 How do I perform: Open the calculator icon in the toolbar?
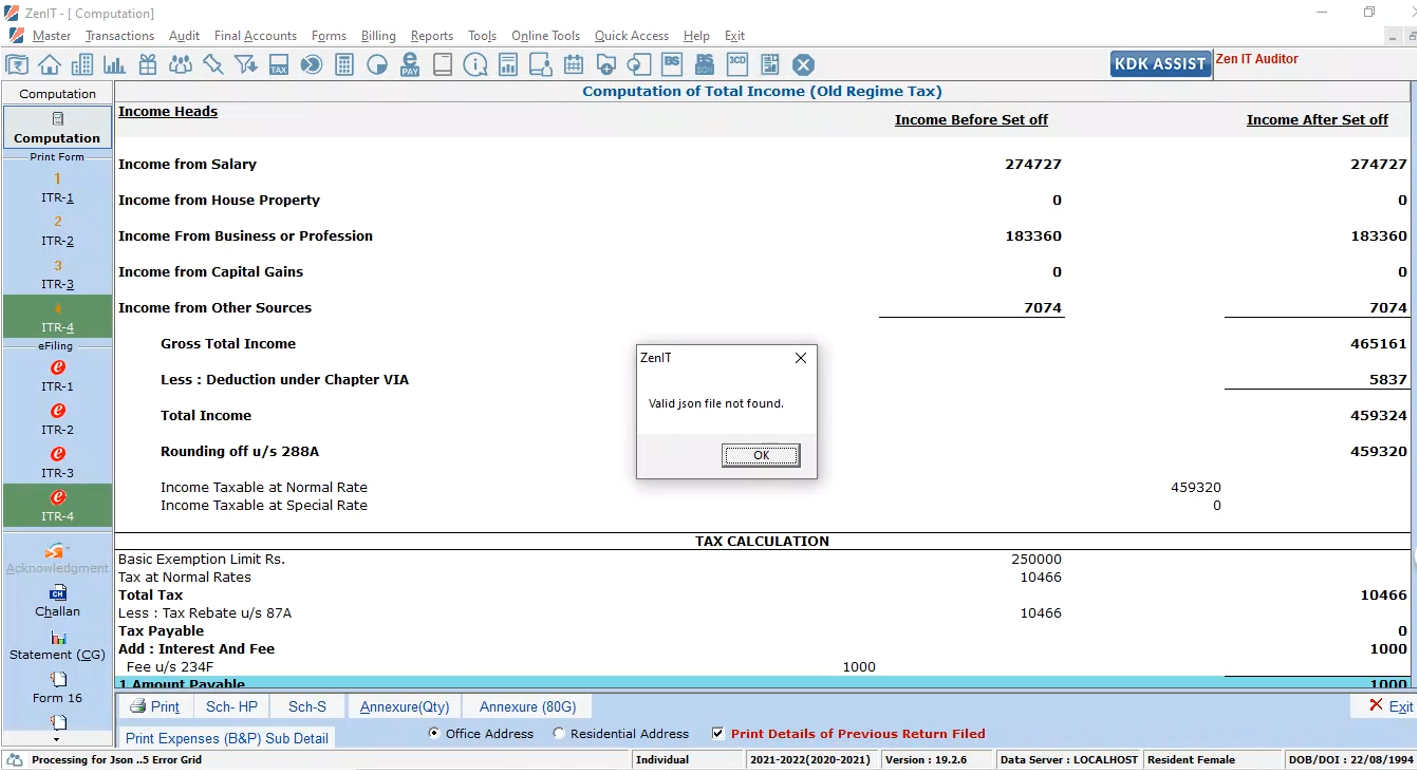pos(344,65)
